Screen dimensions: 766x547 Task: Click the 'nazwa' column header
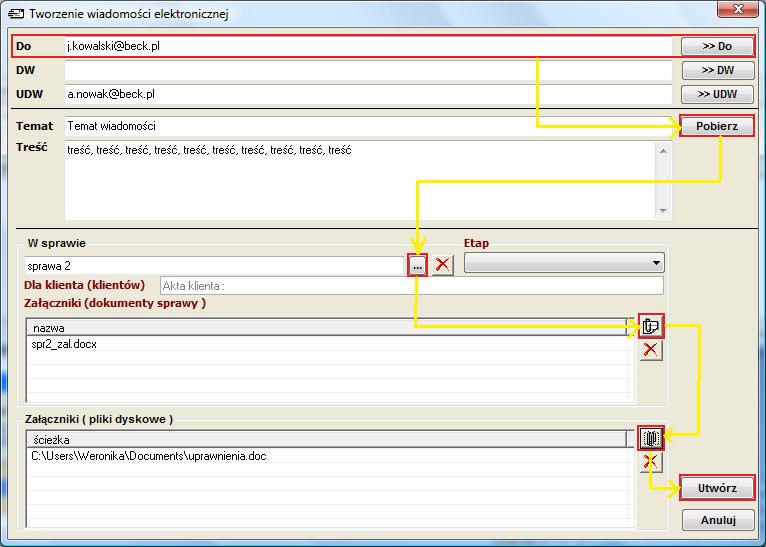[x=327, y=328]
